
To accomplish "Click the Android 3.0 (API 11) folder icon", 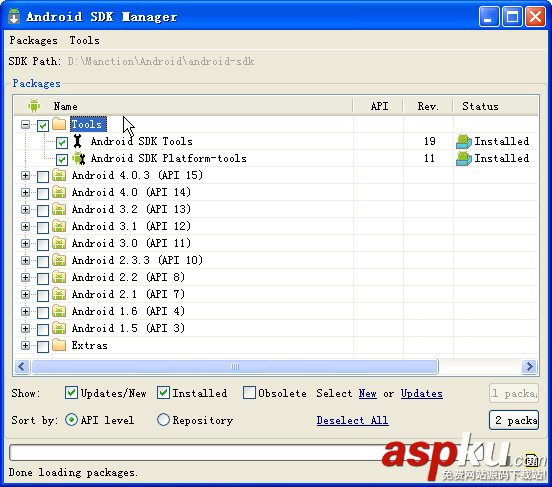I will [59, 243].
